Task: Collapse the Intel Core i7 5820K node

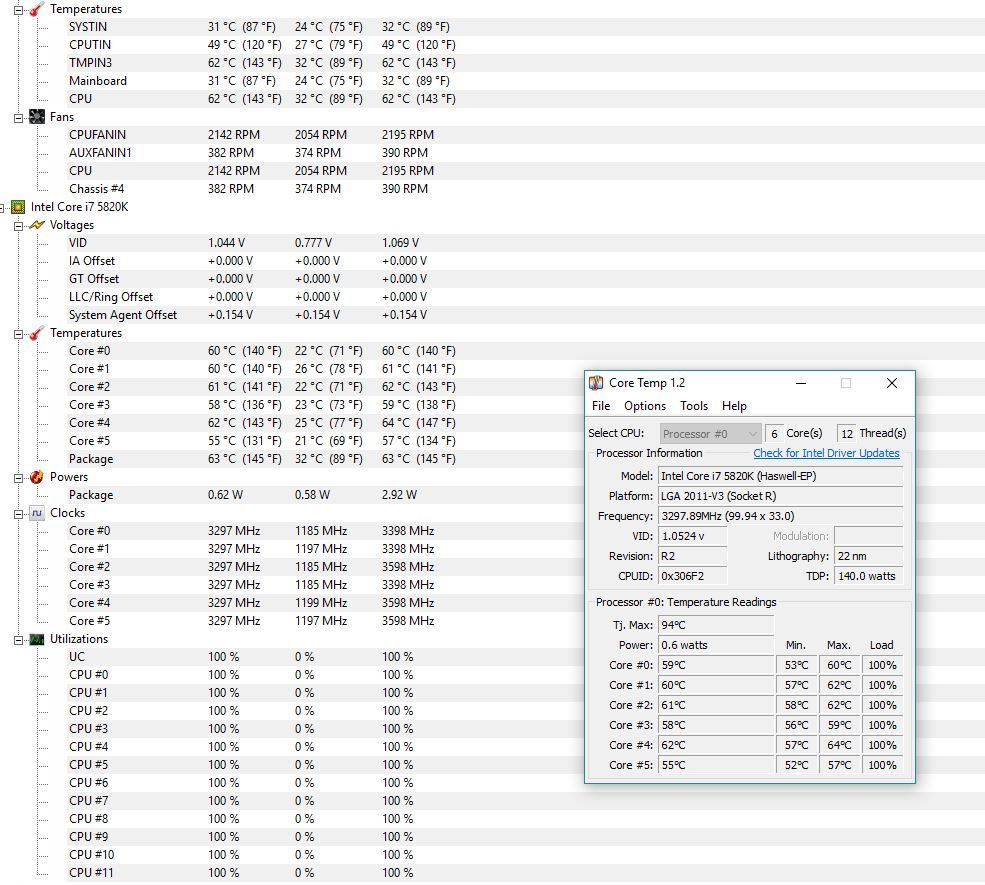Action: pos(2,207)
